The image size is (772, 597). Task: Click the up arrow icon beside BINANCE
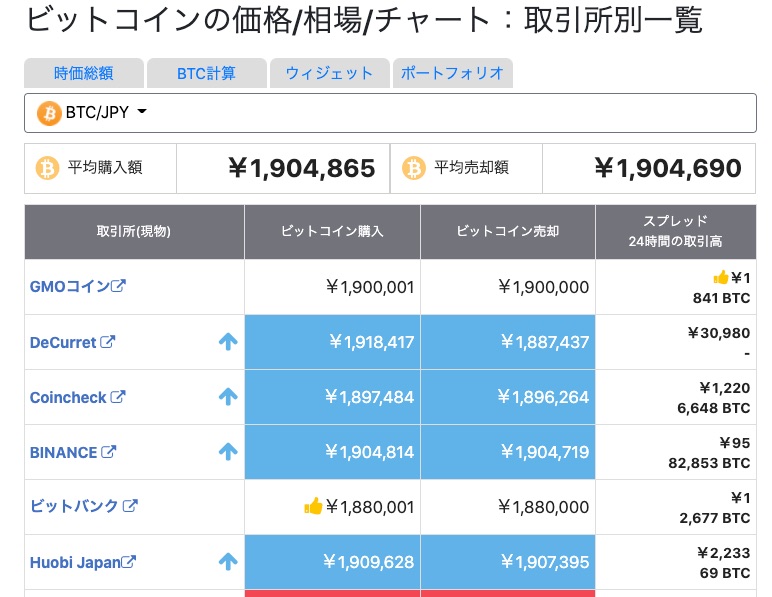(x=228, y=452)
